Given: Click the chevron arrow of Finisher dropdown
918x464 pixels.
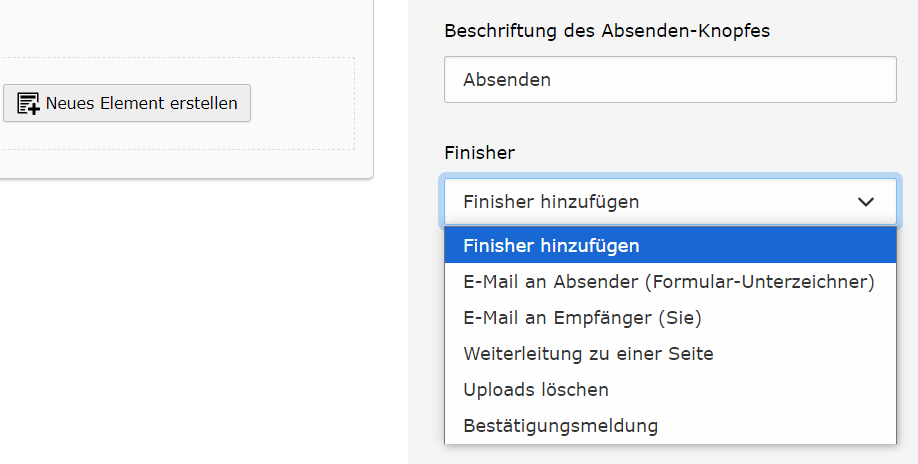Looking at the screenshot, I should [x=866, y=202].
